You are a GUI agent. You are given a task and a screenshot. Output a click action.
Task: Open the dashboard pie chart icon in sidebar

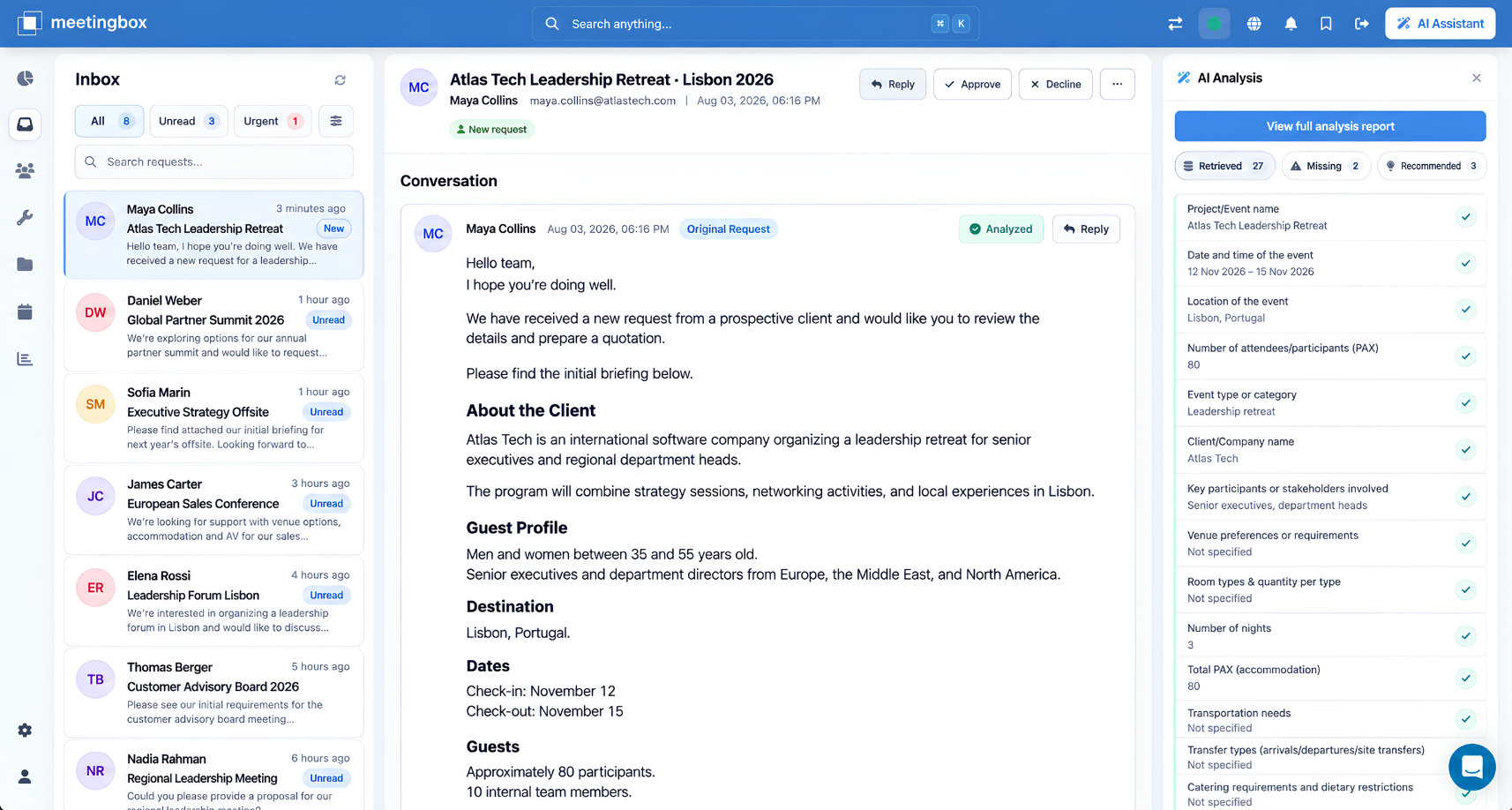25,79
